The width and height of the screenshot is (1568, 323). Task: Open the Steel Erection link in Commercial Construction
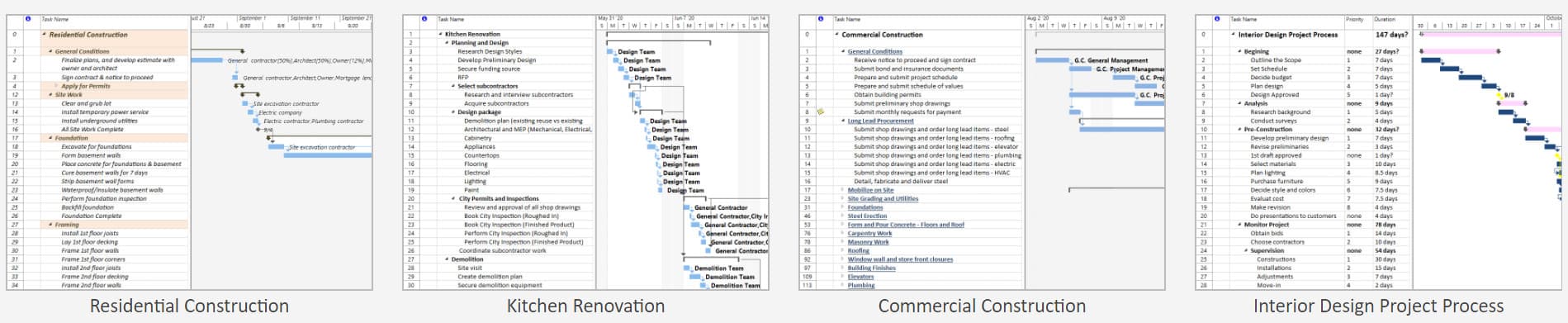(x=867, y=216)
